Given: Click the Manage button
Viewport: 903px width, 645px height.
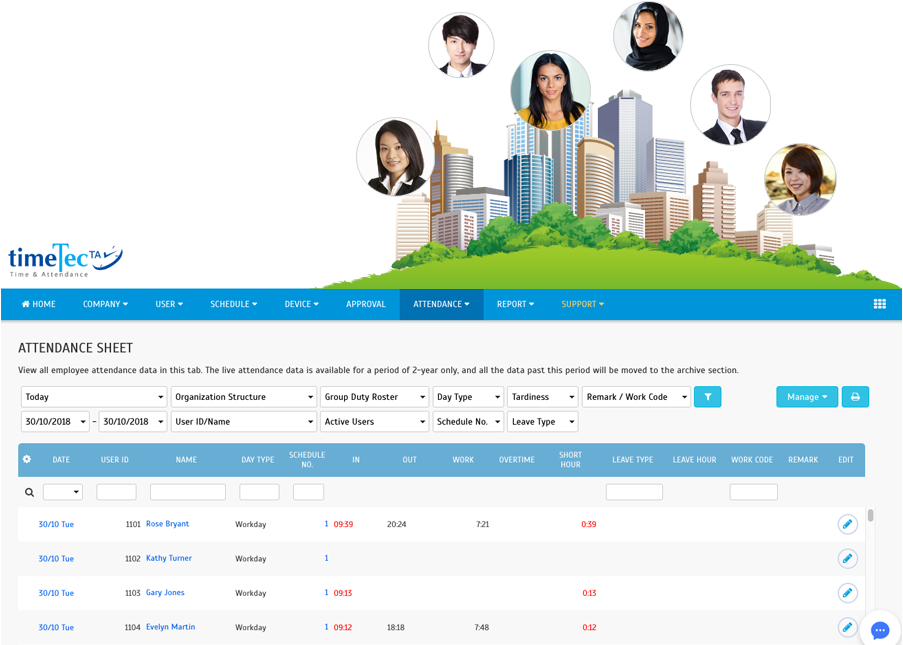Looking at the screenshot, I should [806, 397].
